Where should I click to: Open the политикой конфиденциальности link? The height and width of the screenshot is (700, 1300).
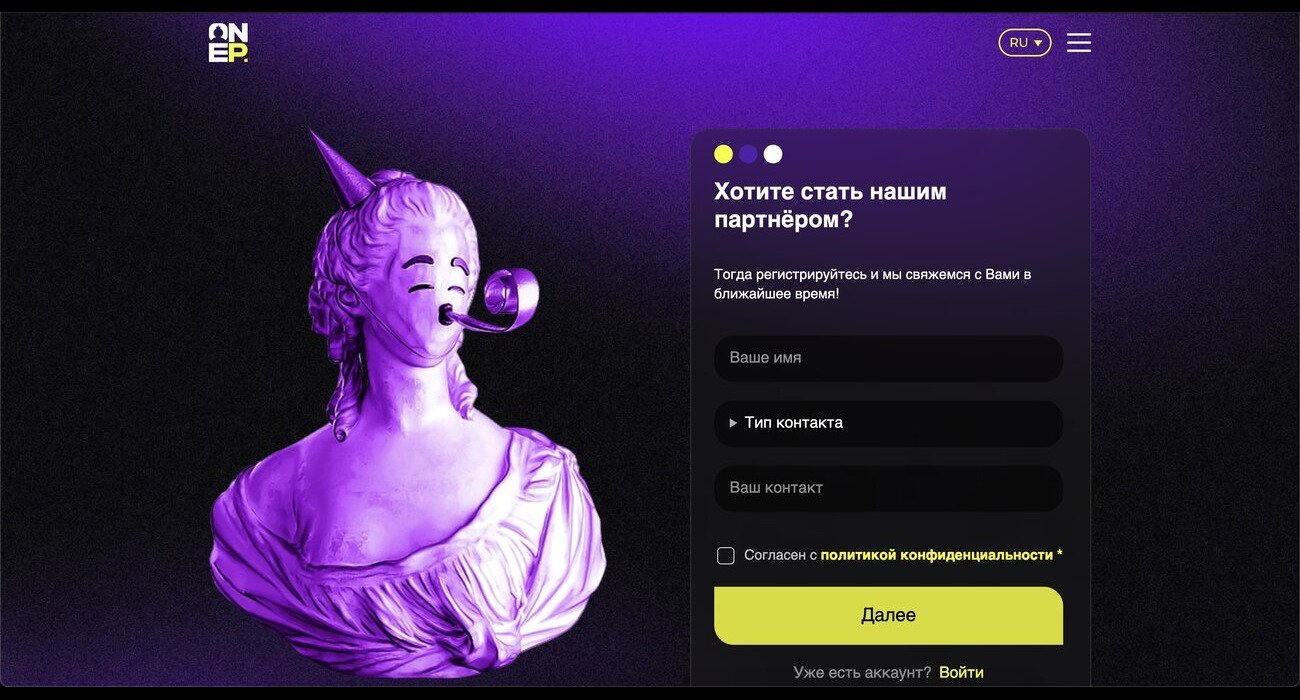[x=937, y=555]
